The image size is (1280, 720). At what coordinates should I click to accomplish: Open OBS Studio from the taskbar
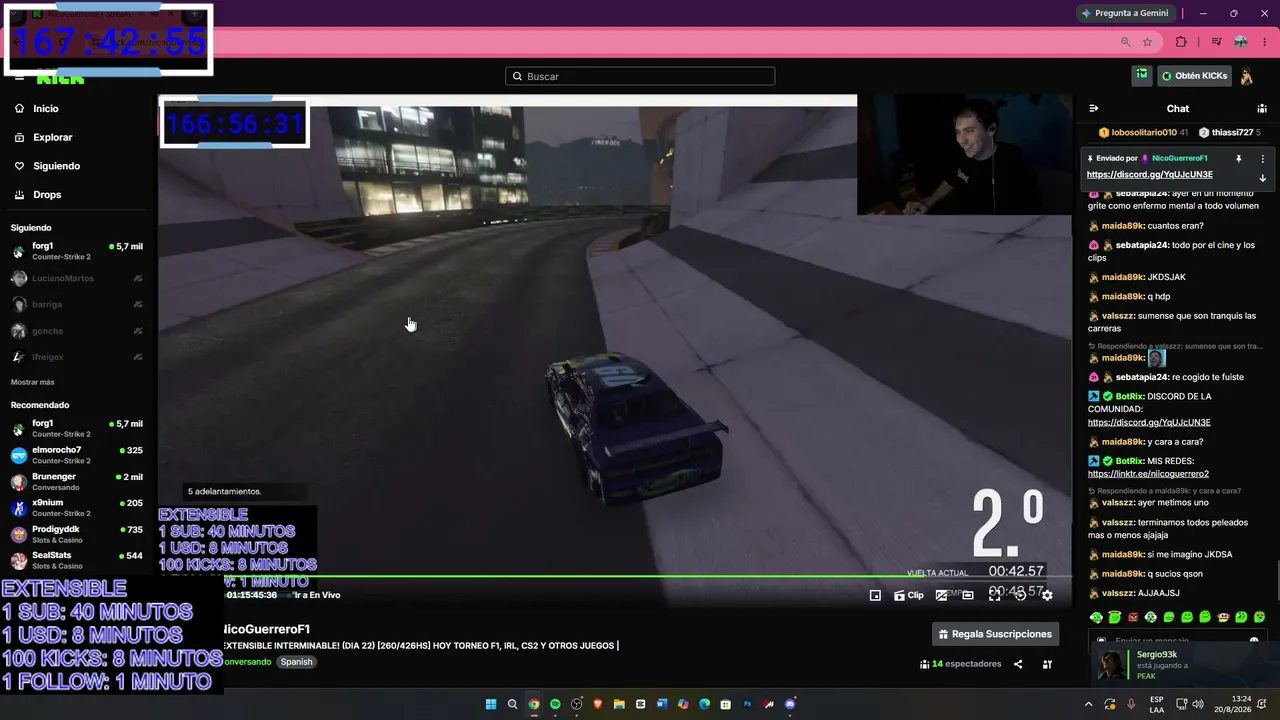point(577,704)
